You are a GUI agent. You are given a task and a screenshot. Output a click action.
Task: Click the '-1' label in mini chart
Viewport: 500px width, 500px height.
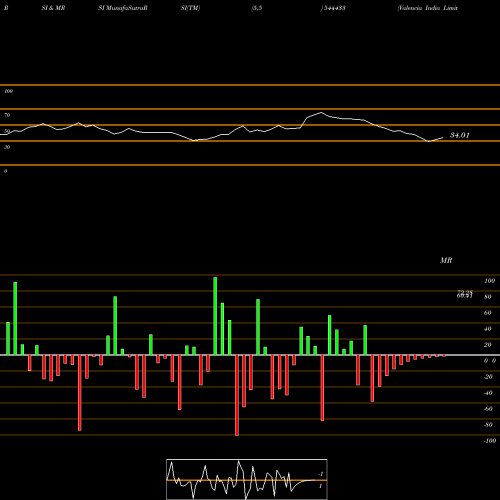[321, 474]
